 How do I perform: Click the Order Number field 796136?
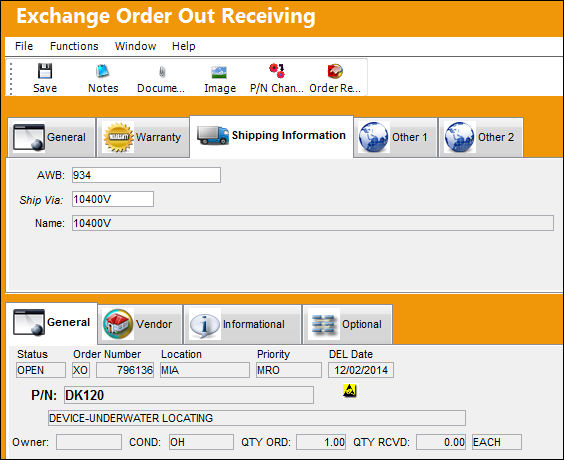tap(125, 370)
